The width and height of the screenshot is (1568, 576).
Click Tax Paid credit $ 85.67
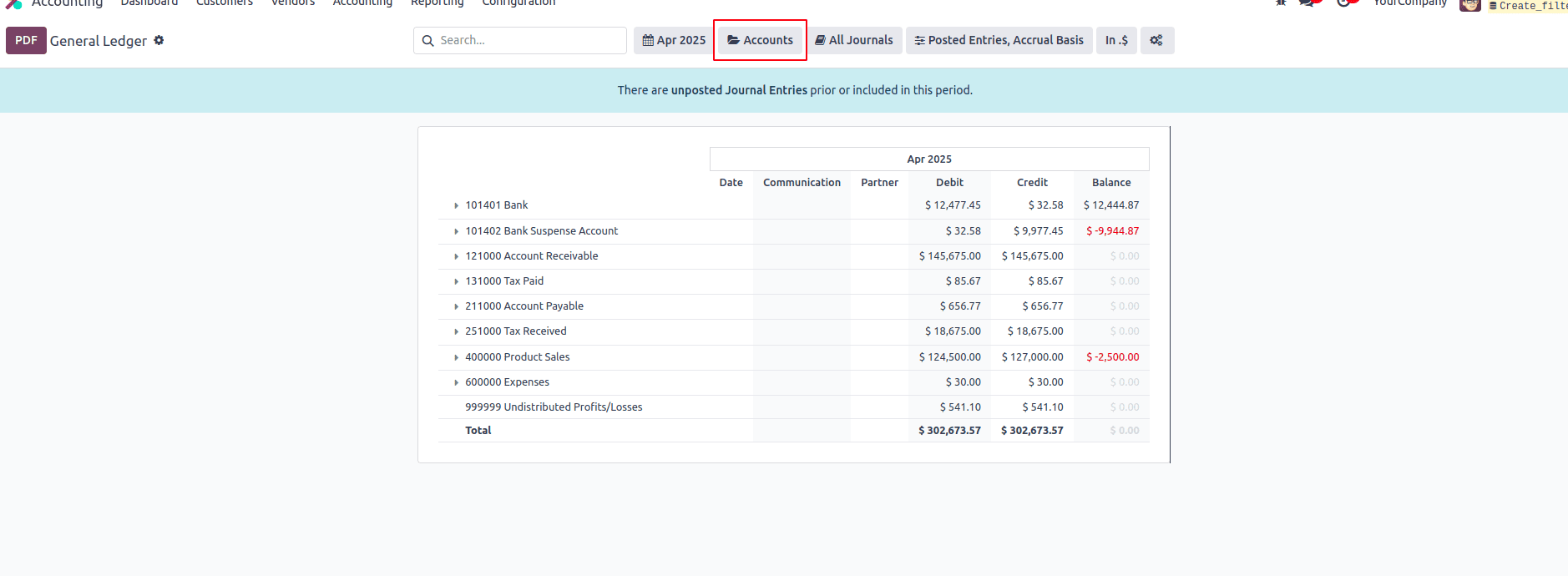point(1046,281)
